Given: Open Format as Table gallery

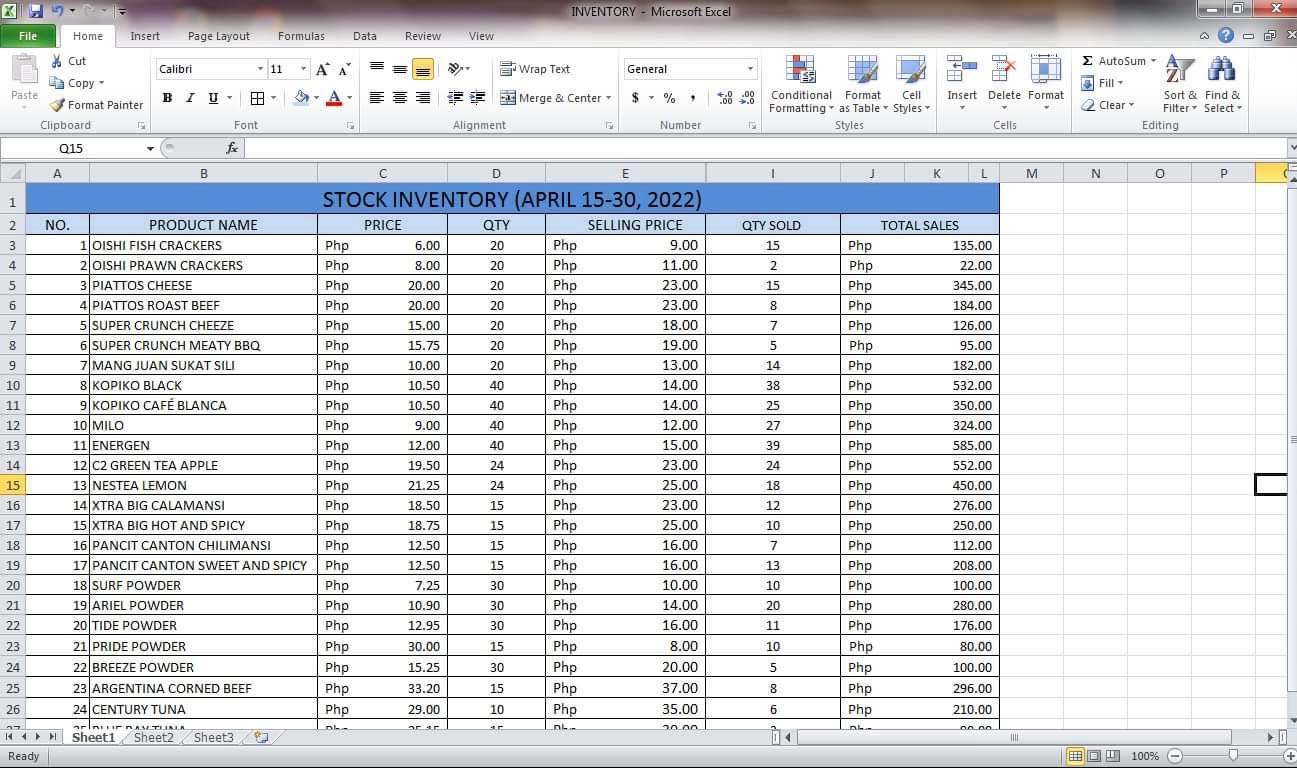Looking at the screenshot, I should pyautogui.click(x=863, y=85).
